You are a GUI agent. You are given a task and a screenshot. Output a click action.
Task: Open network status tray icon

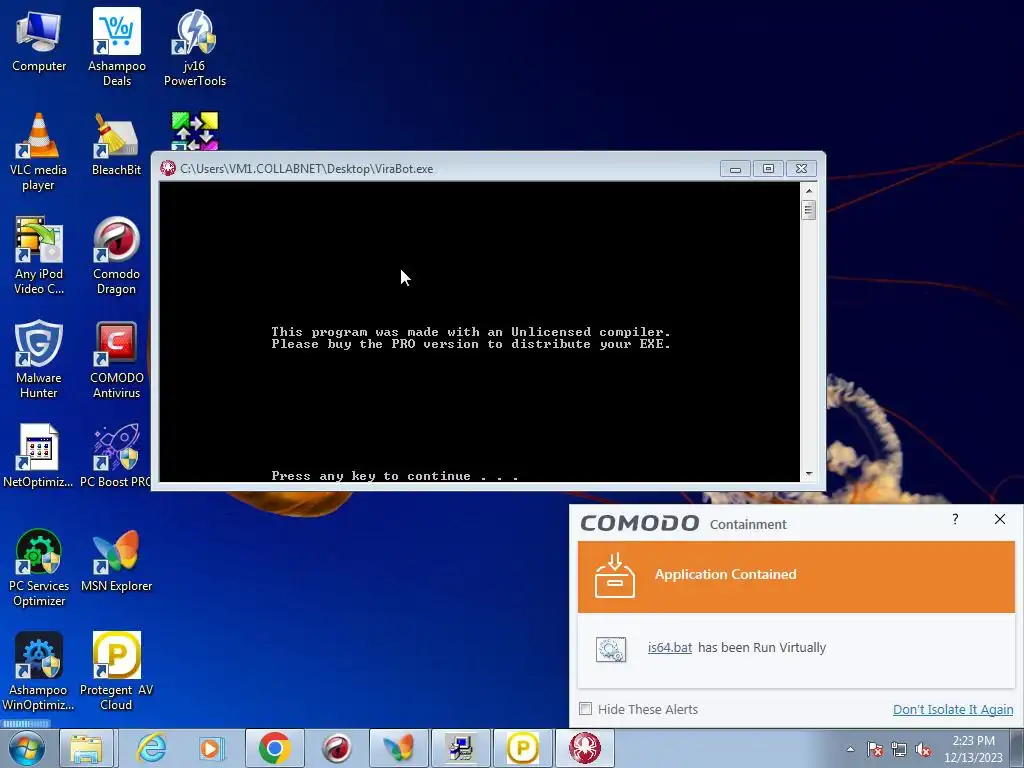[899, 749]
